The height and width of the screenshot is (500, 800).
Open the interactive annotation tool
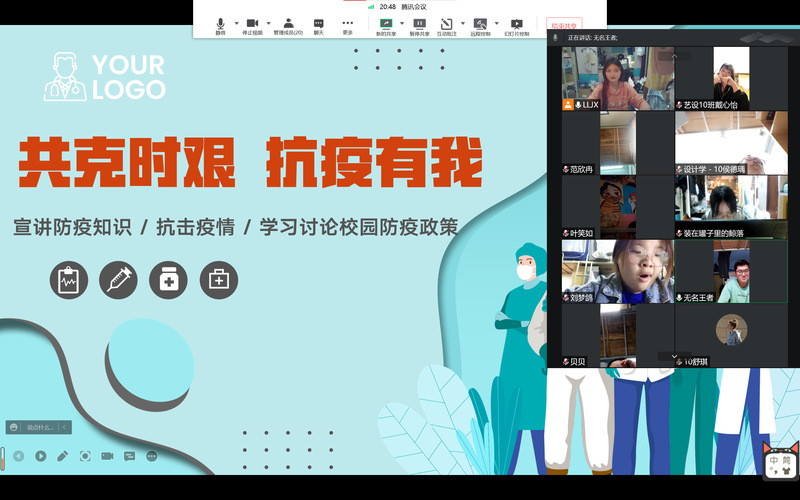click(447, 25)
